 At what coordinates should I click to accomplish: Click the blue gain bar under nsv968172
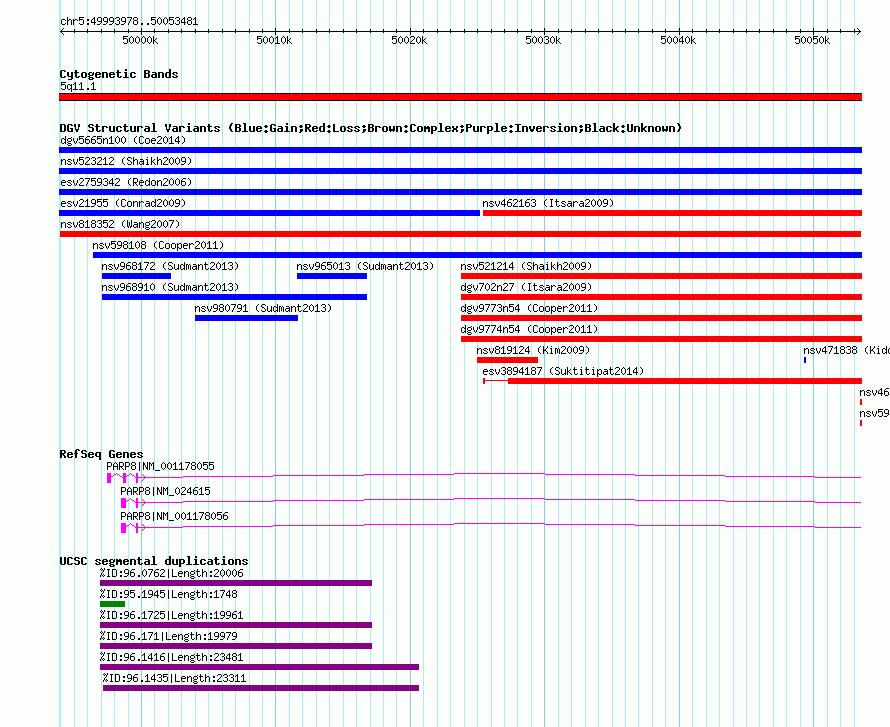point(136,276)
